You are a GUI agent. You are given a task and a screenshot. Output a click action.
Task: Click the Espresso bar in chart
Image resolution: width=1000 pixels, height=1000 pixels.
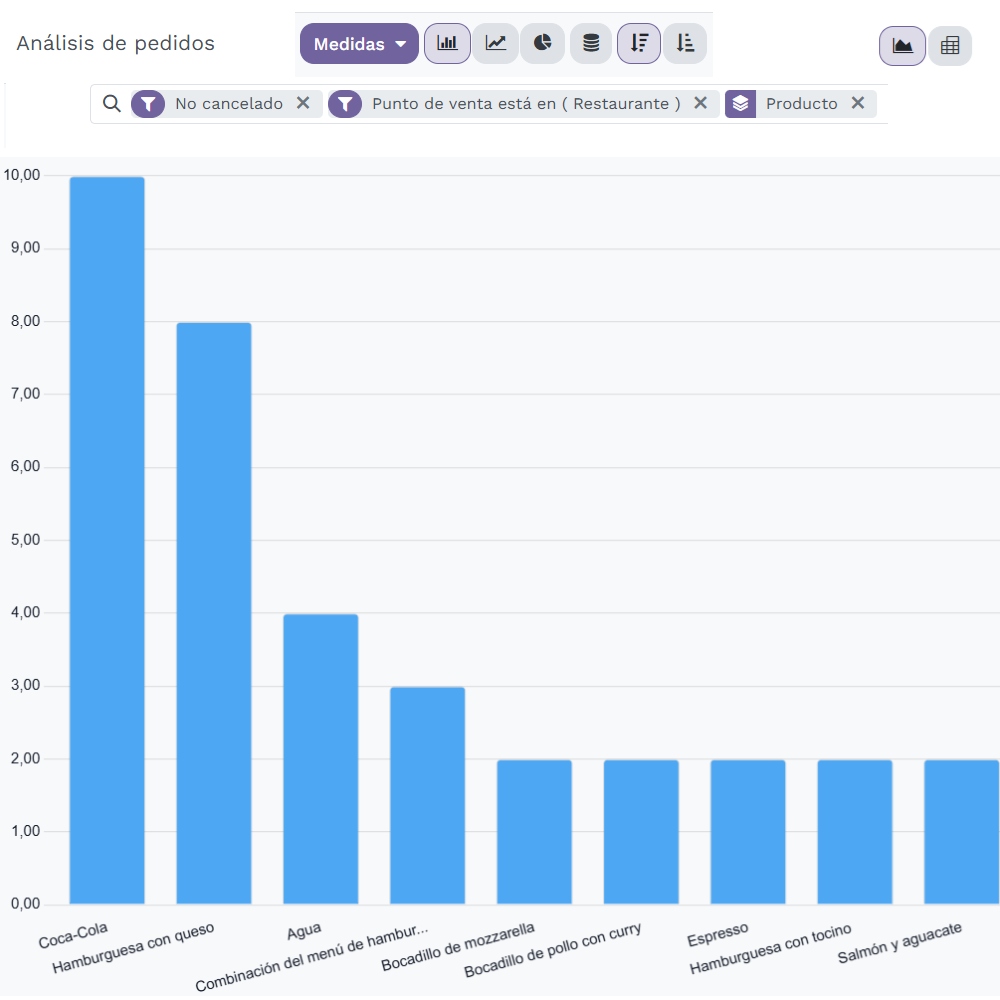point(748,831)
